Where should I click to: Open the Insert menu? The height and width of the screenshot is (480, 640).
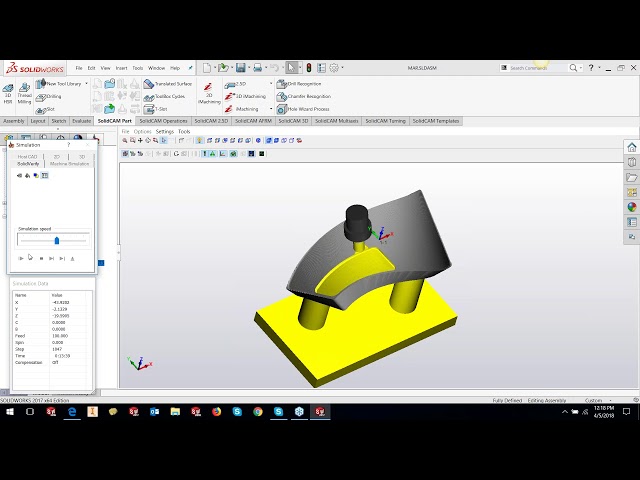(121, 68)
